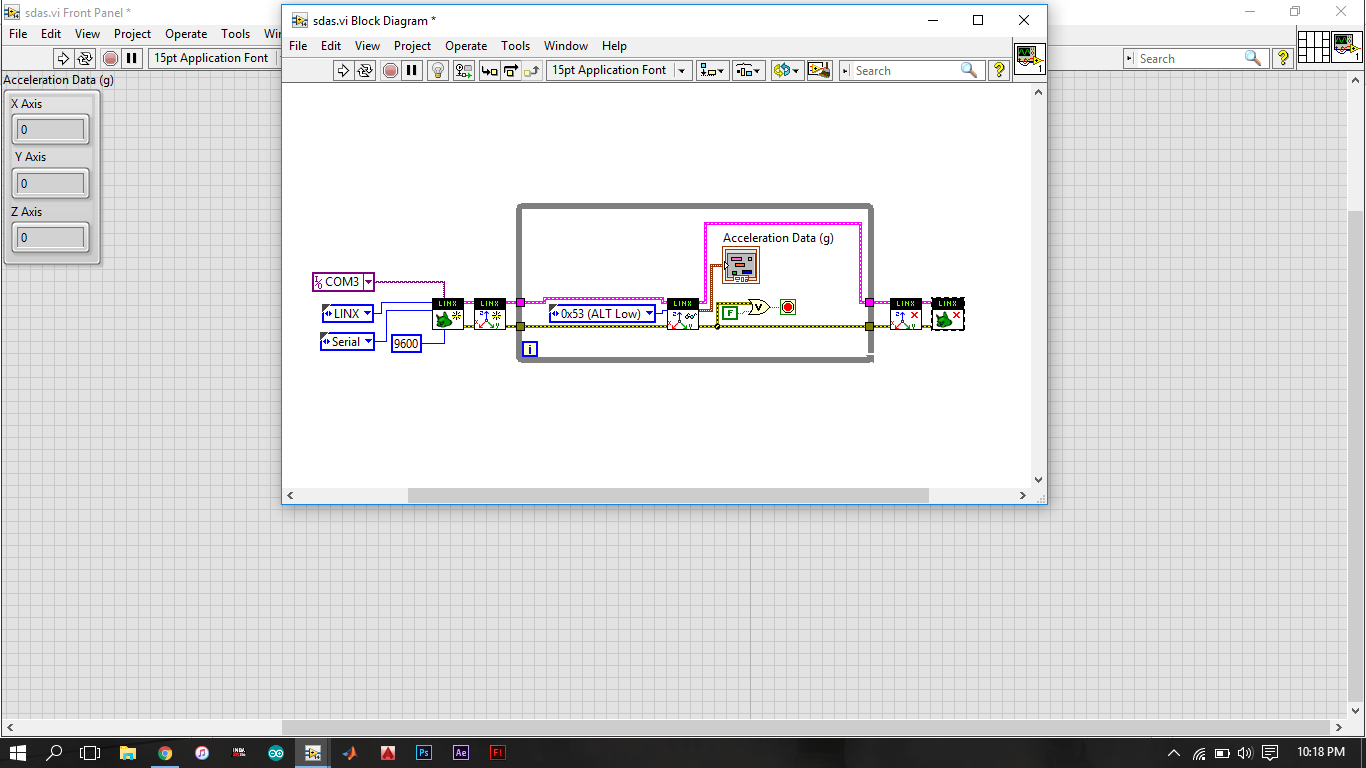Abort execution in Block Diagram toolbar
The height and width of the screenshot is (768, 1366).
[390, 70]
